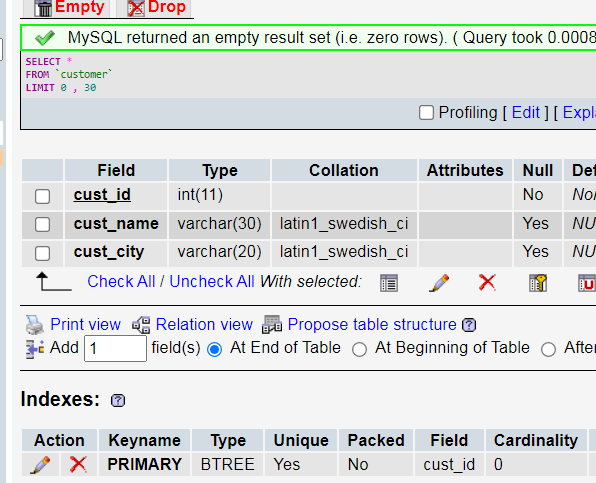Click the Add field icon
This screenshot has width=596, height=483.
click(x=35, y=349)
